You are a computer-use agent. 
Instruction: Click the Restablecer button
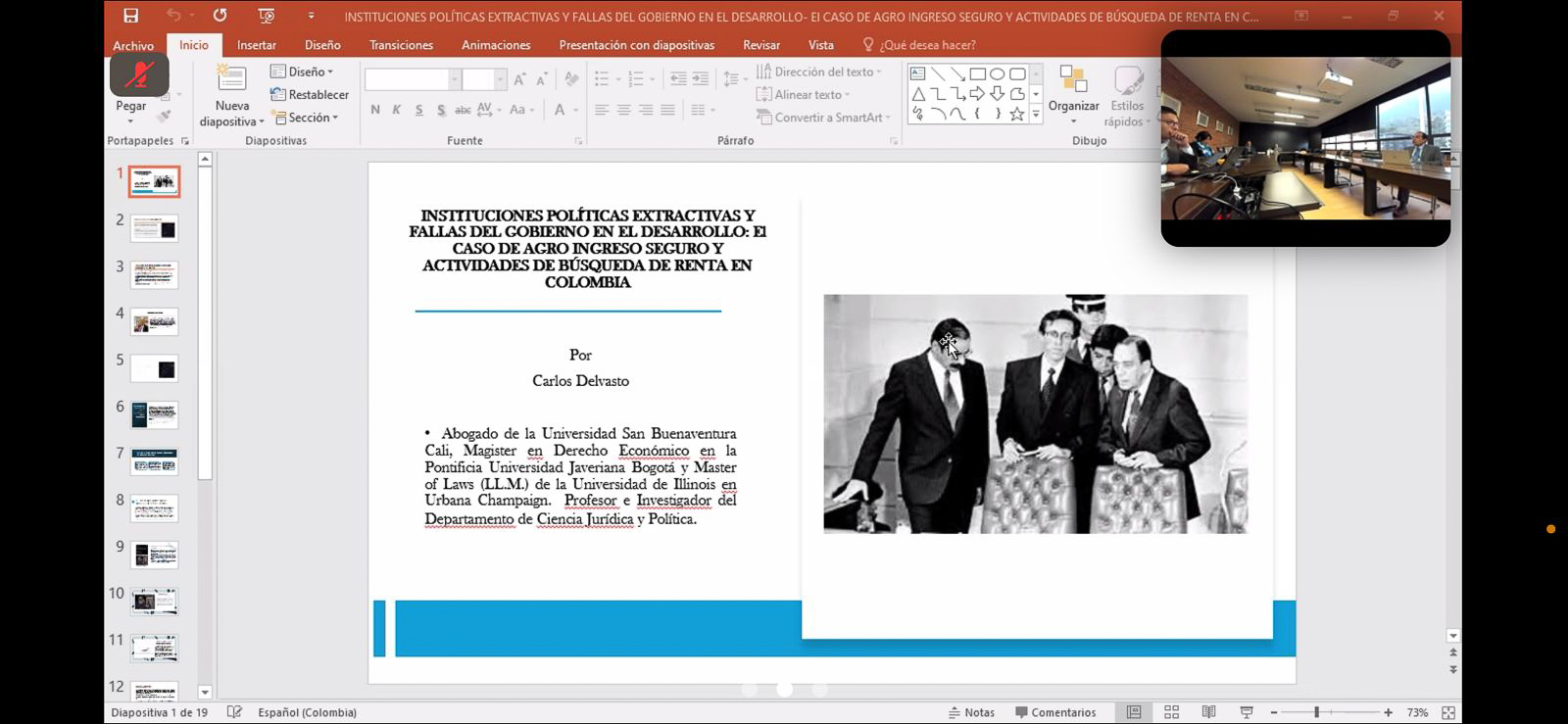pos(310,94)
